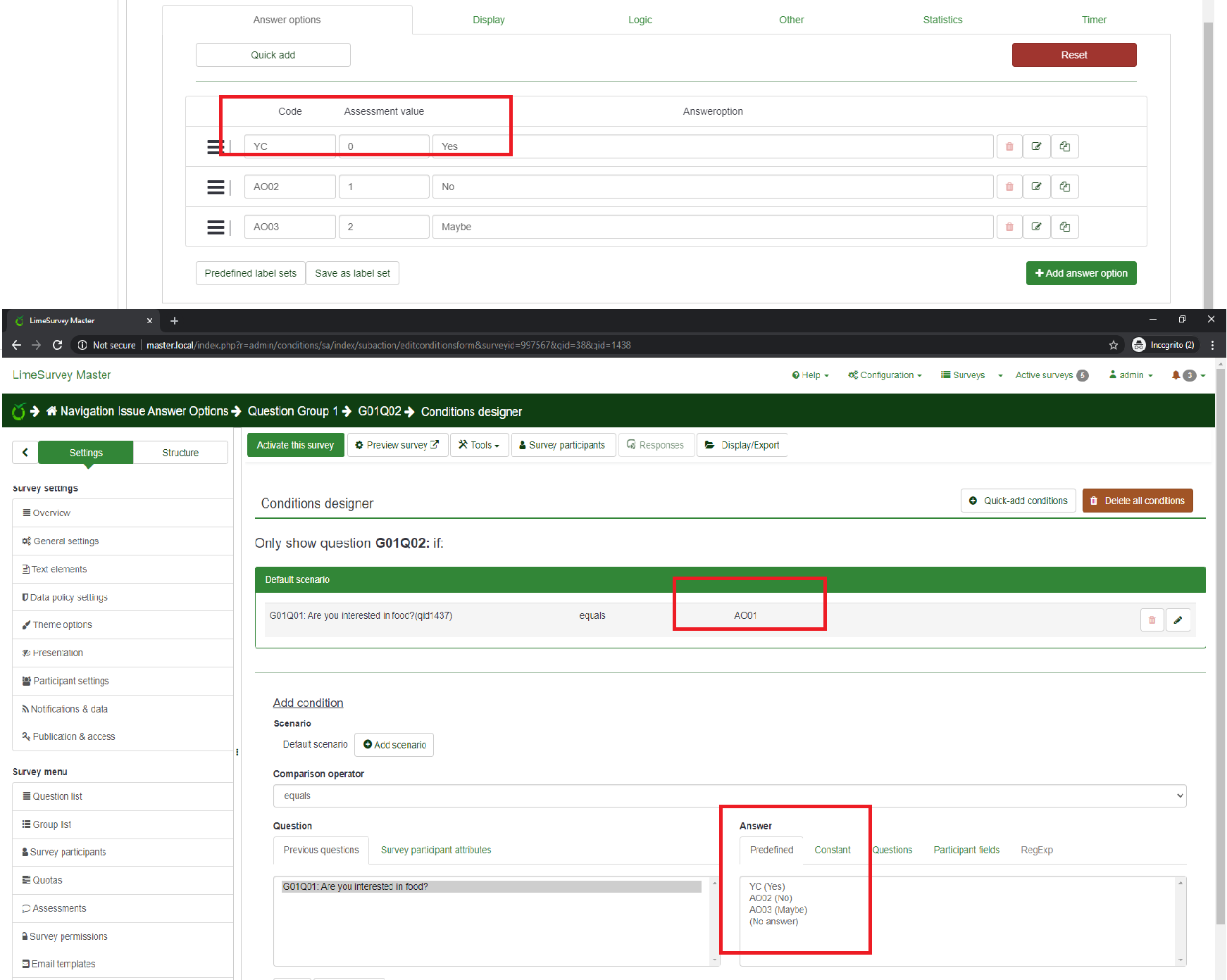The height and width of the screenshot is (980, 1227).
Task: Bookmark this page with the star icon
Action: (1114, 345)
